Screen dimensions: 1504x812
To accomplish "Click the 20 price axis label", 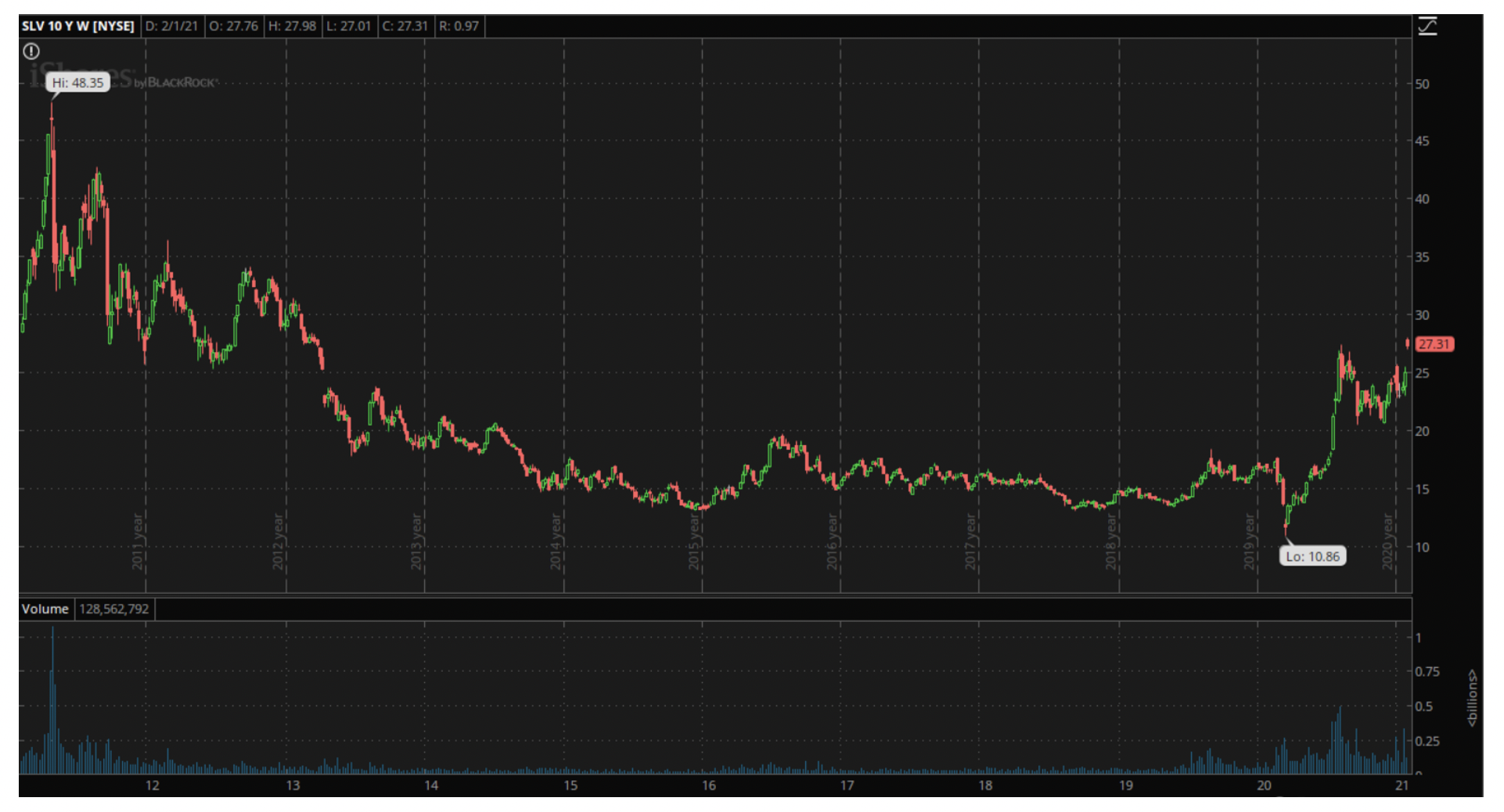I will click(1422, 431).
